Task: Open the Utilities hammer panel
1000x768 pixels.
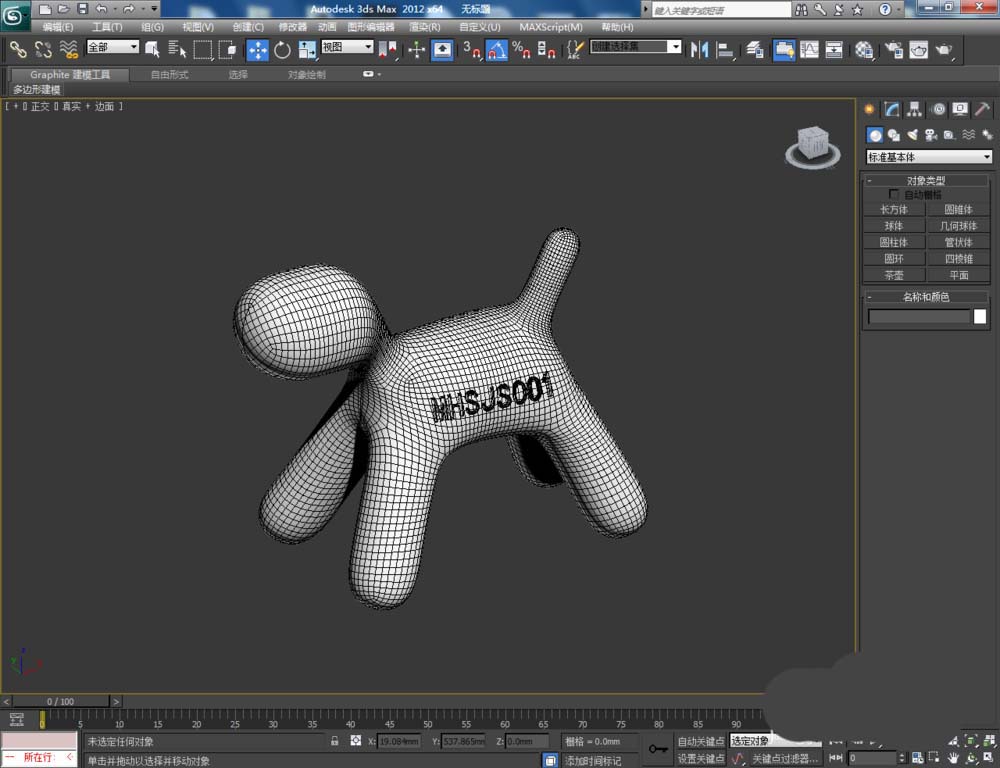Action: click(x=983, y=110)
